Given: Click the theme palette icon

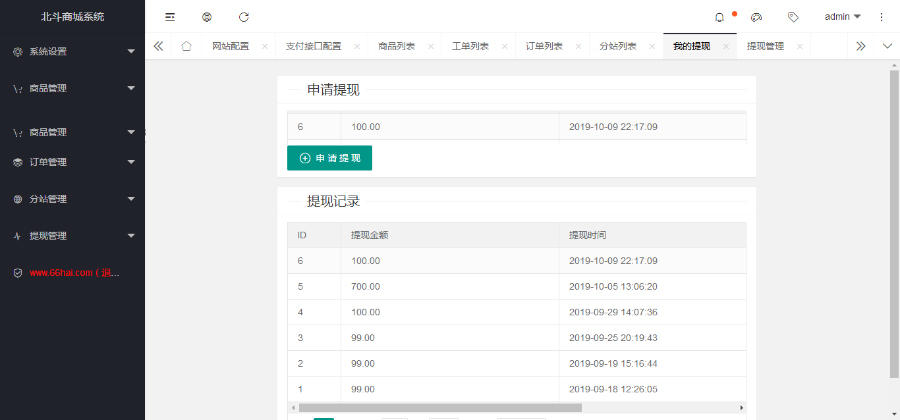Looking at the screenshot, I should [x=756, y=17].
